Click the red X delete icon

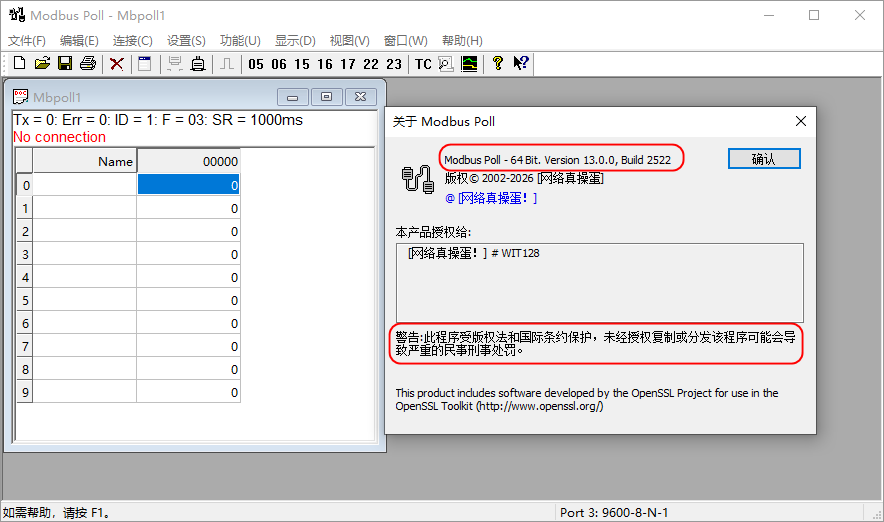tap(117, 64)
